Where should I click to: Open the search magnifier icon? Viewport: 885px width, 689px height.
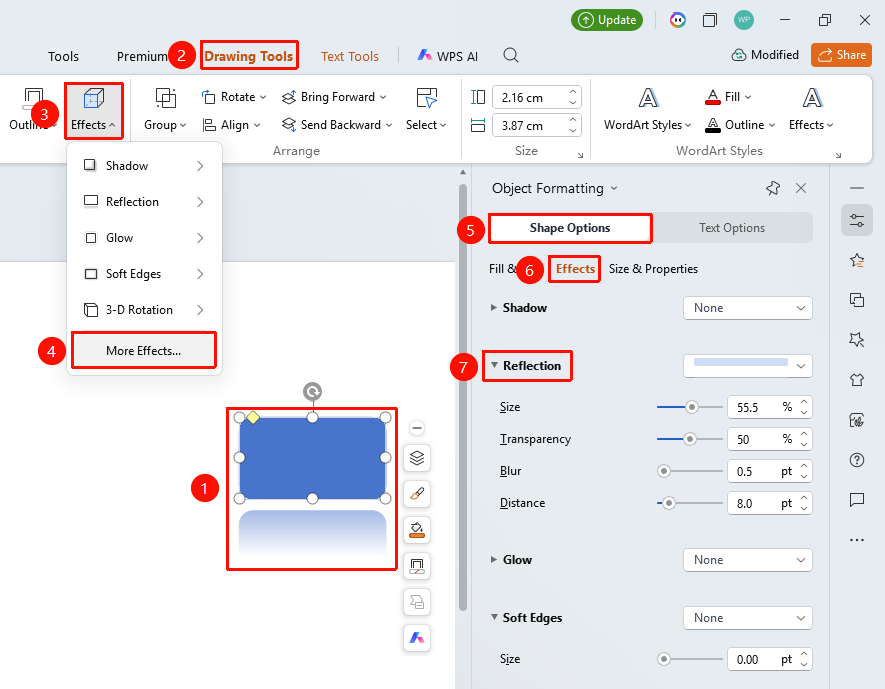[511, 55]
